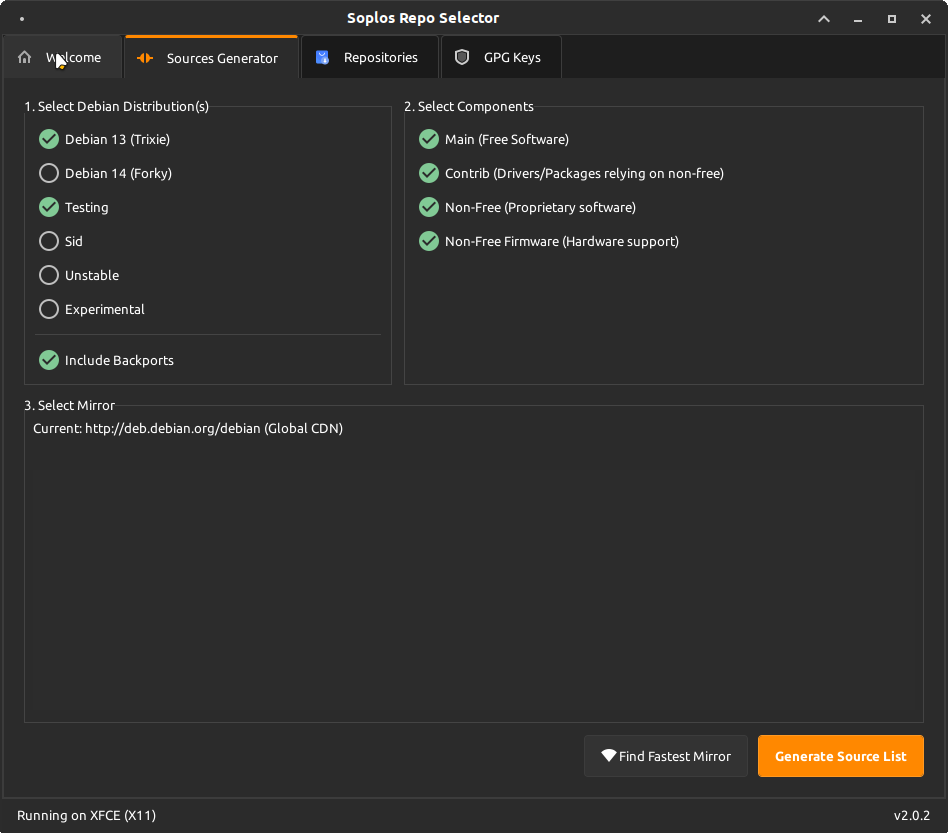
Task: Enable the Unstable distribution
Action: click(49, 275)
